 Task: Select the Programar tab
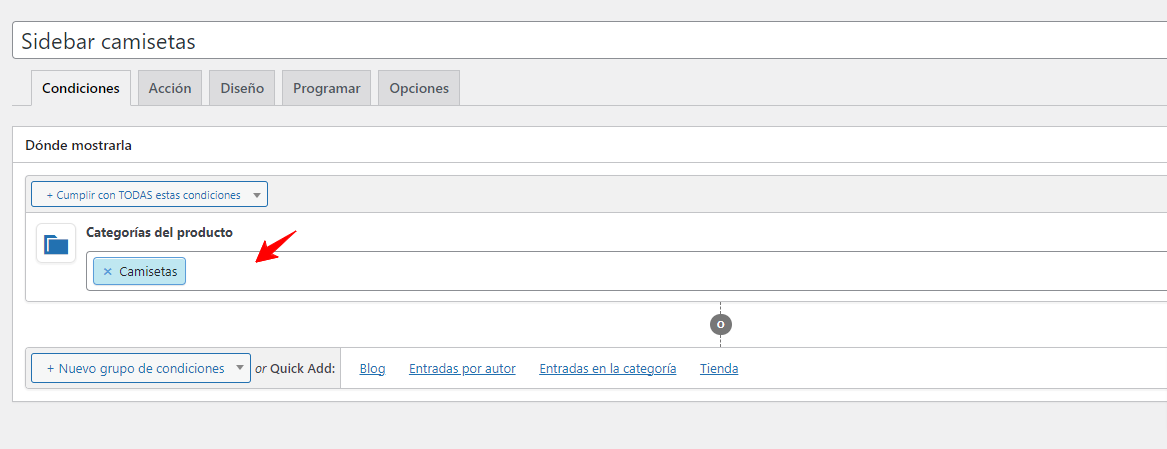pos(327,88)
